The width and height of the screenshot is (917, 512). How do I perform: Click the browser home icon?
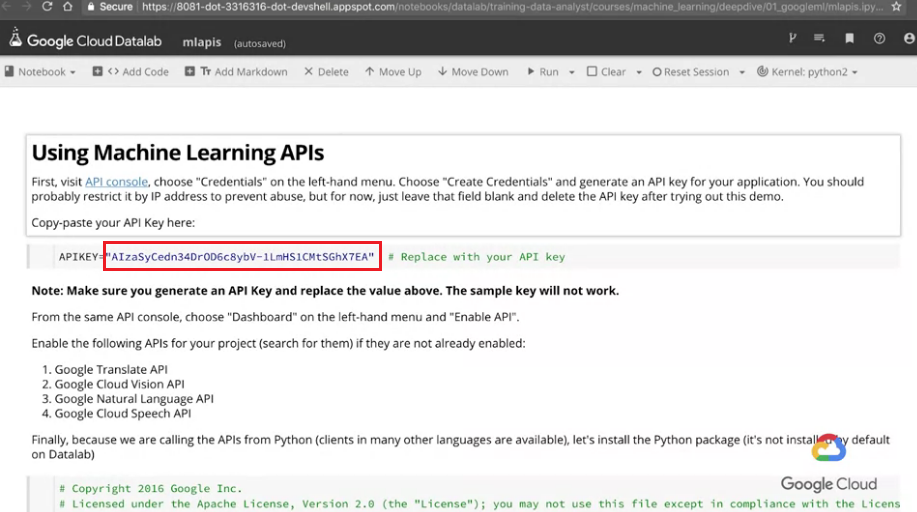[x=68, y=6]
